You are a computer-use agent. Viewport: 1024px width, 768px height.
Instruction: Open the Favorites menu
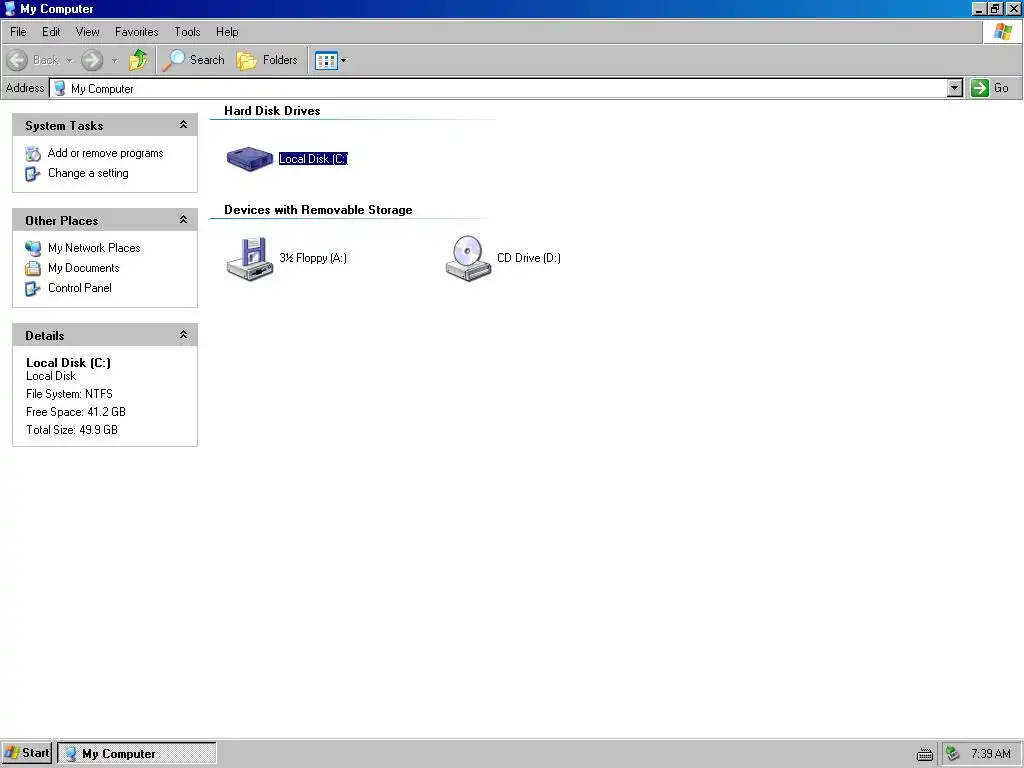click(136, 31)
